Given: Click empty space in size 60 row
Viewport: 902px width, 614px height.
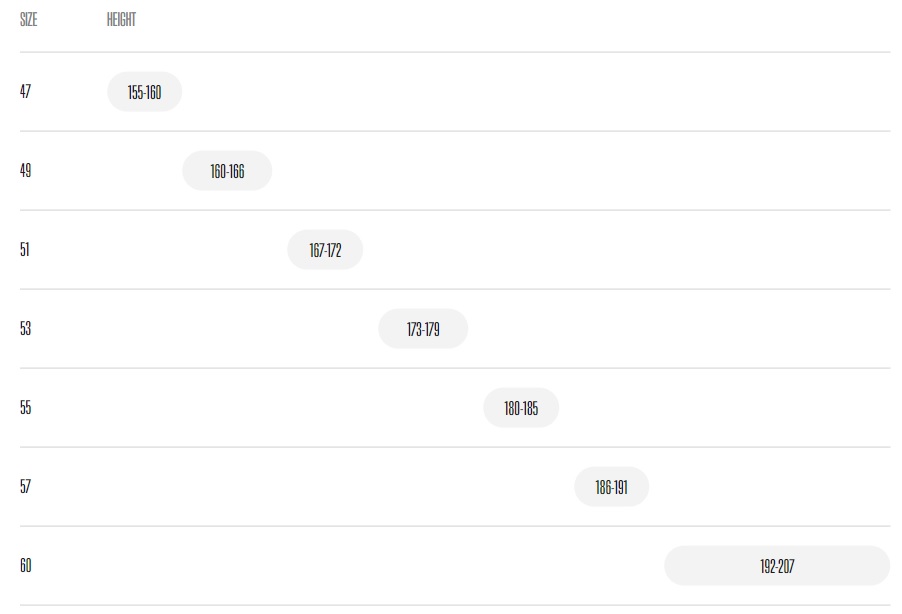Looking at the screenshot, I should 345,566.
